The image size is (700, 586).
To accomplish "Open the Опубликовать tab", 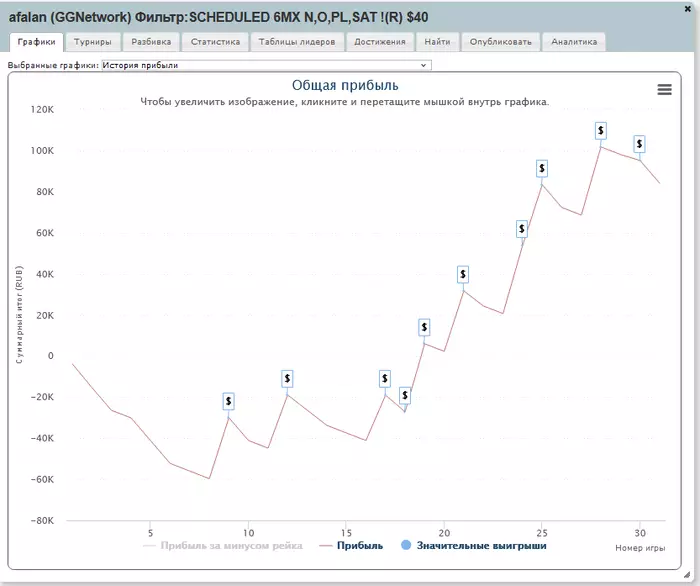I will click(x=500, y=42).
